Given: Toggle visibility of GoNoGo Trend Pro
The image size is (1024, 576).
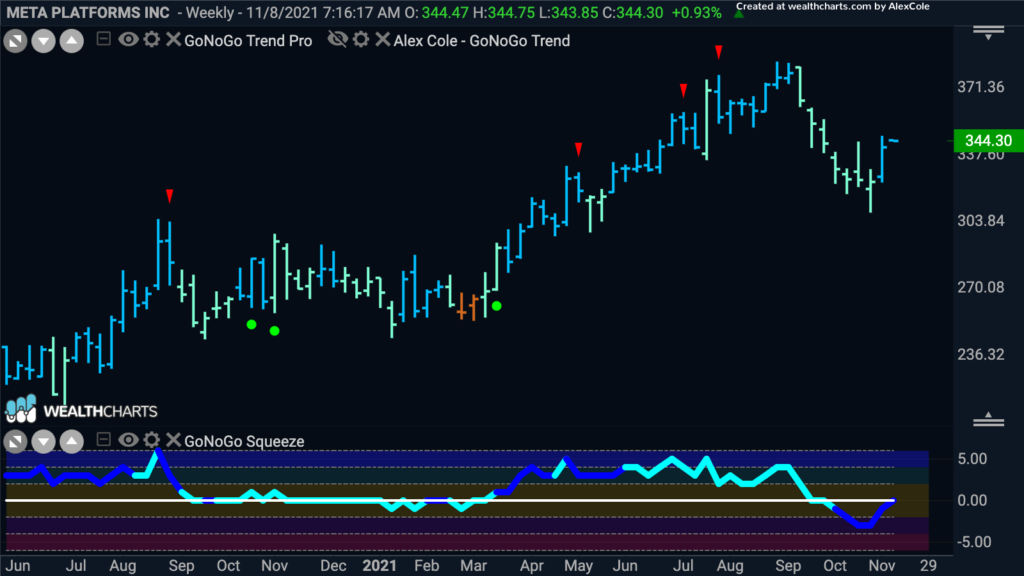Looking at the screenshot, I should (128, 39).
